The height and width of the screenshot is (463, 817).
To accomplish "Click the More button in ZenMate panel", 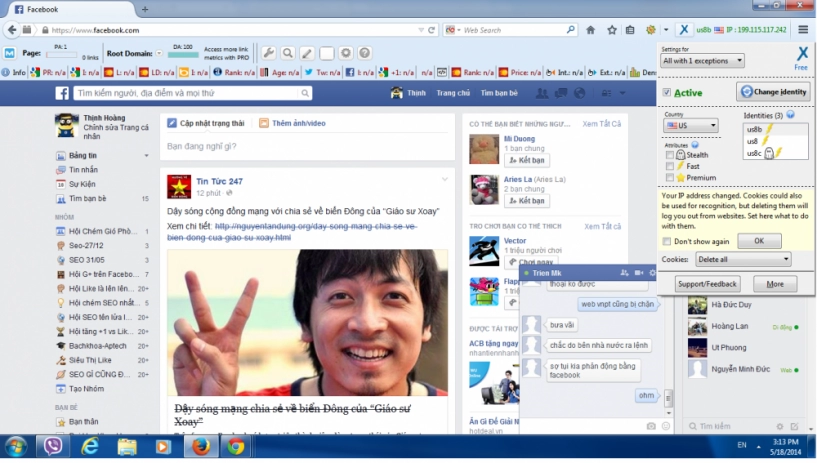I will tap(775, 284).
